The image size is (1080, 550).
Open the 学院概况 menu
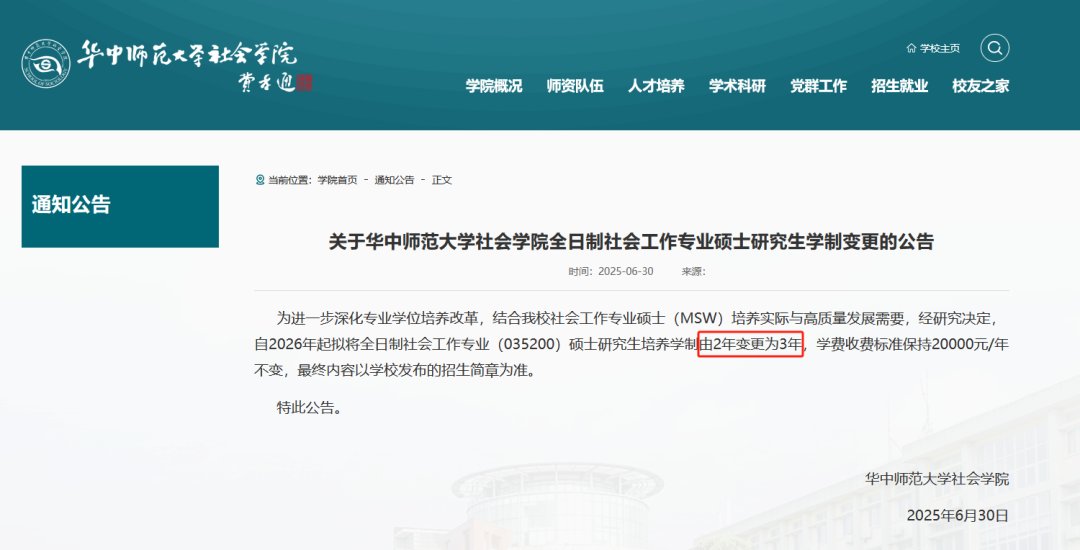click(x=494, y=86)
